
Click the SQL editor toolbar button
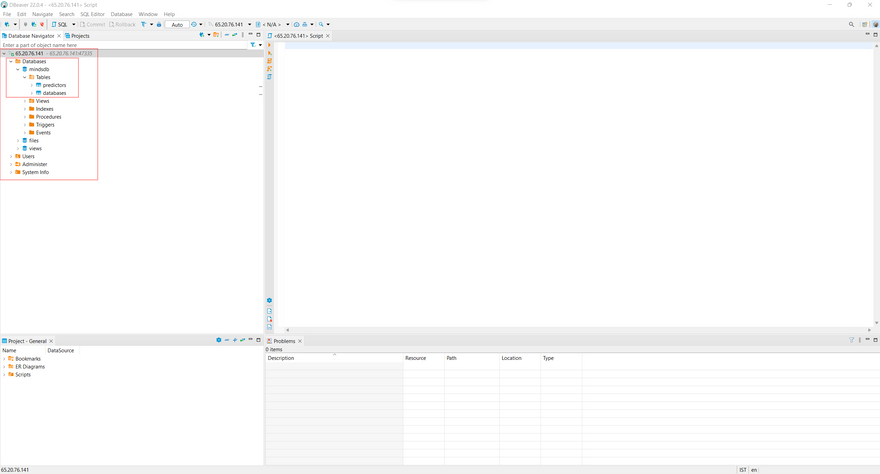click(60, 24)
